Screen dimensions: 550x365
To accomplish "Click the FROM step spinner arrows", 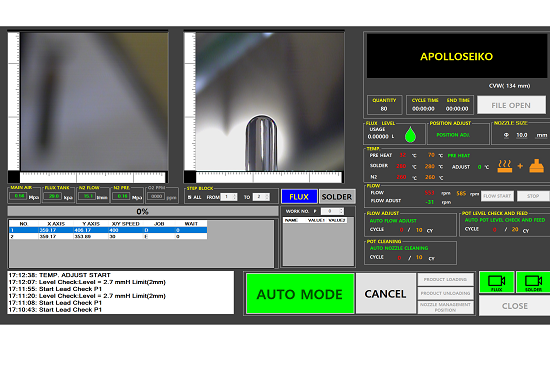I will 235,197.
